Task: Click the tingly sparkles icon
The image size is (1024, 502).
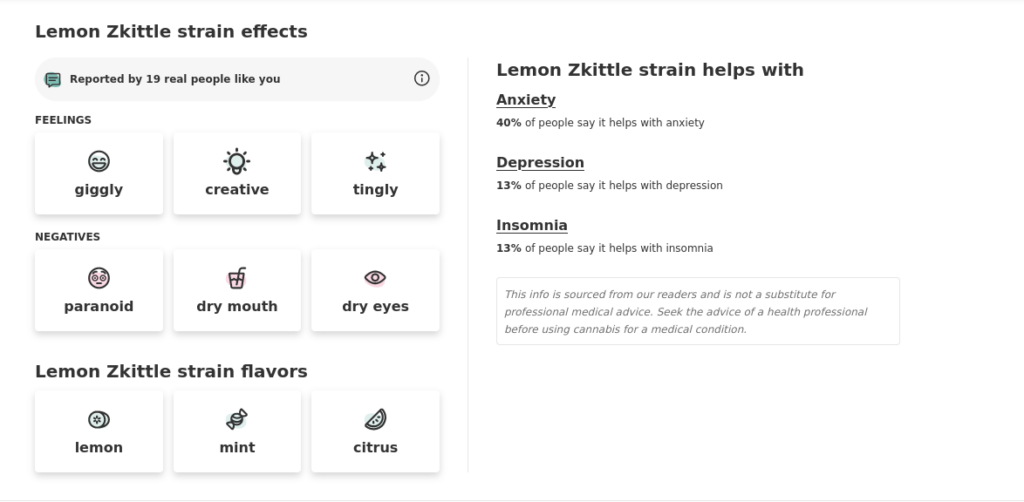Action: click(376, 161)
